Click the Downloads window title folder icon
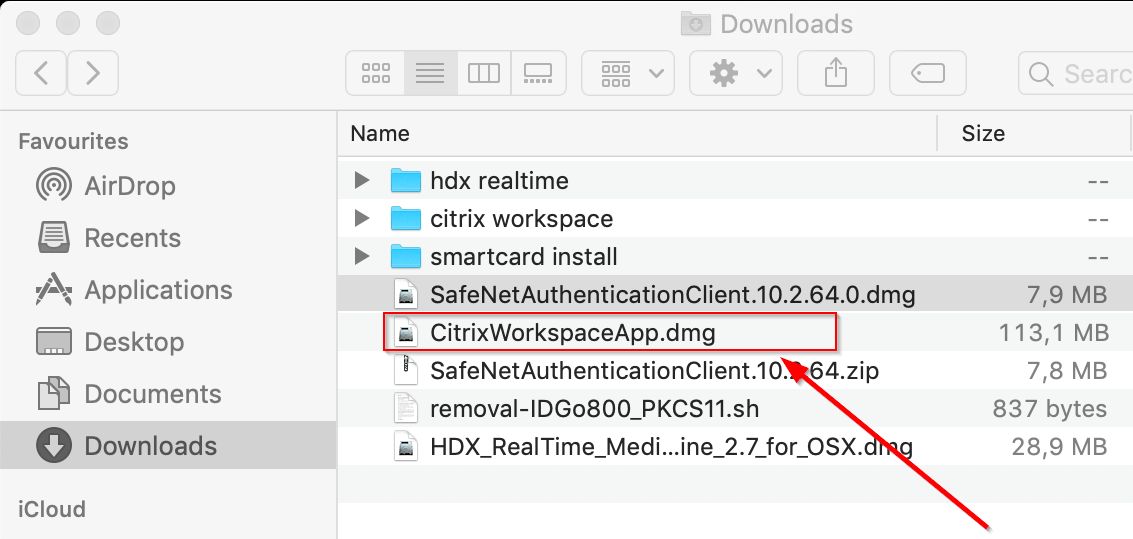Screen dimensions: 1133x539 tap(695, 24)
